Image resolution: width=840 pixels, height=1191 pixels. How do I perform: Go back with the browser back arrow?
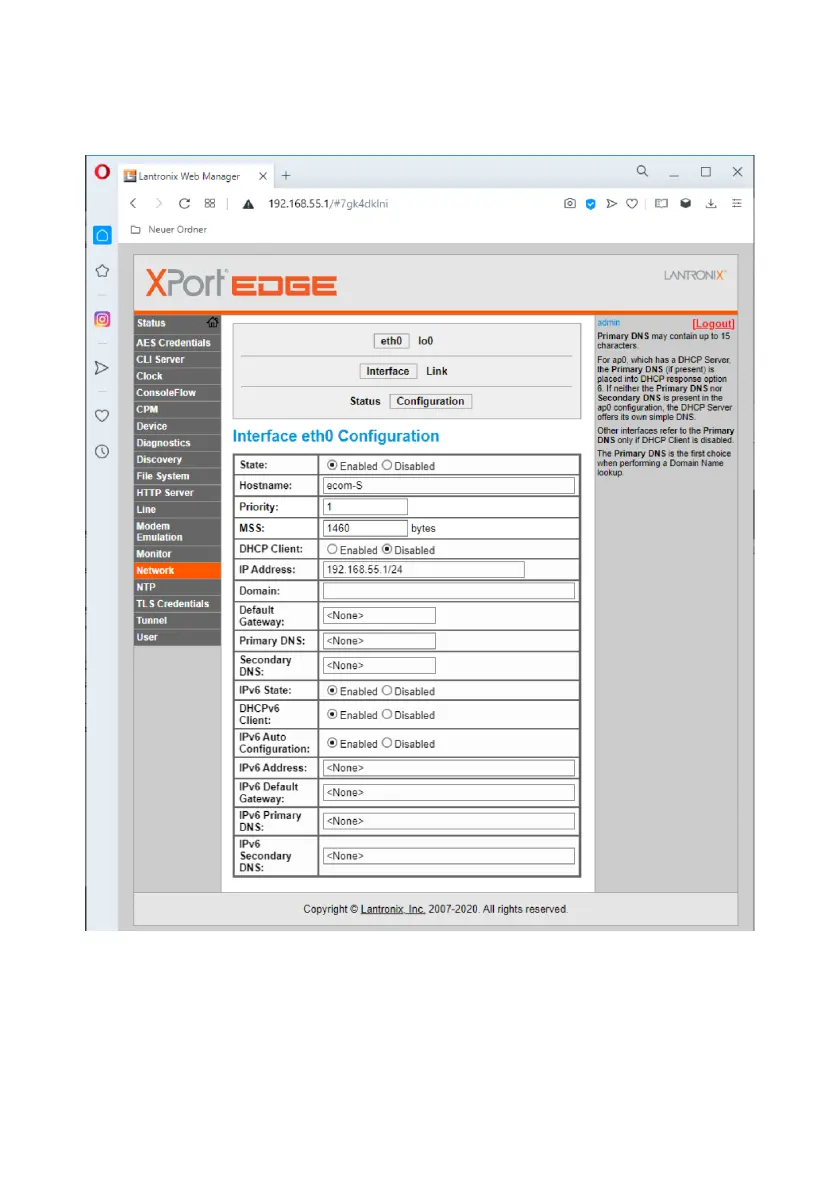tap(133, 204)
